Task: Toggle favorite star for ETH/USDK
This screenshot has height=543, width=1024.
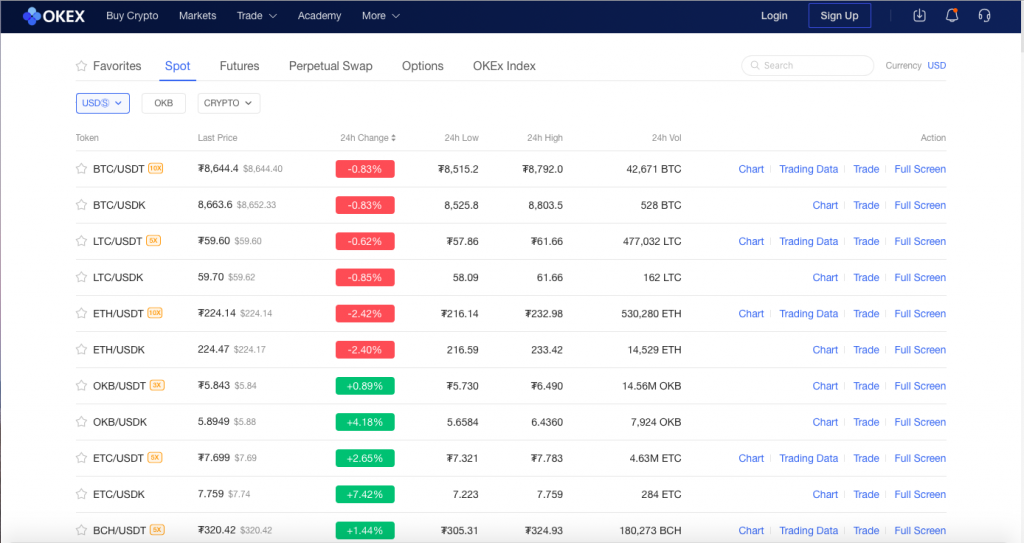Action: click(81, 350)
